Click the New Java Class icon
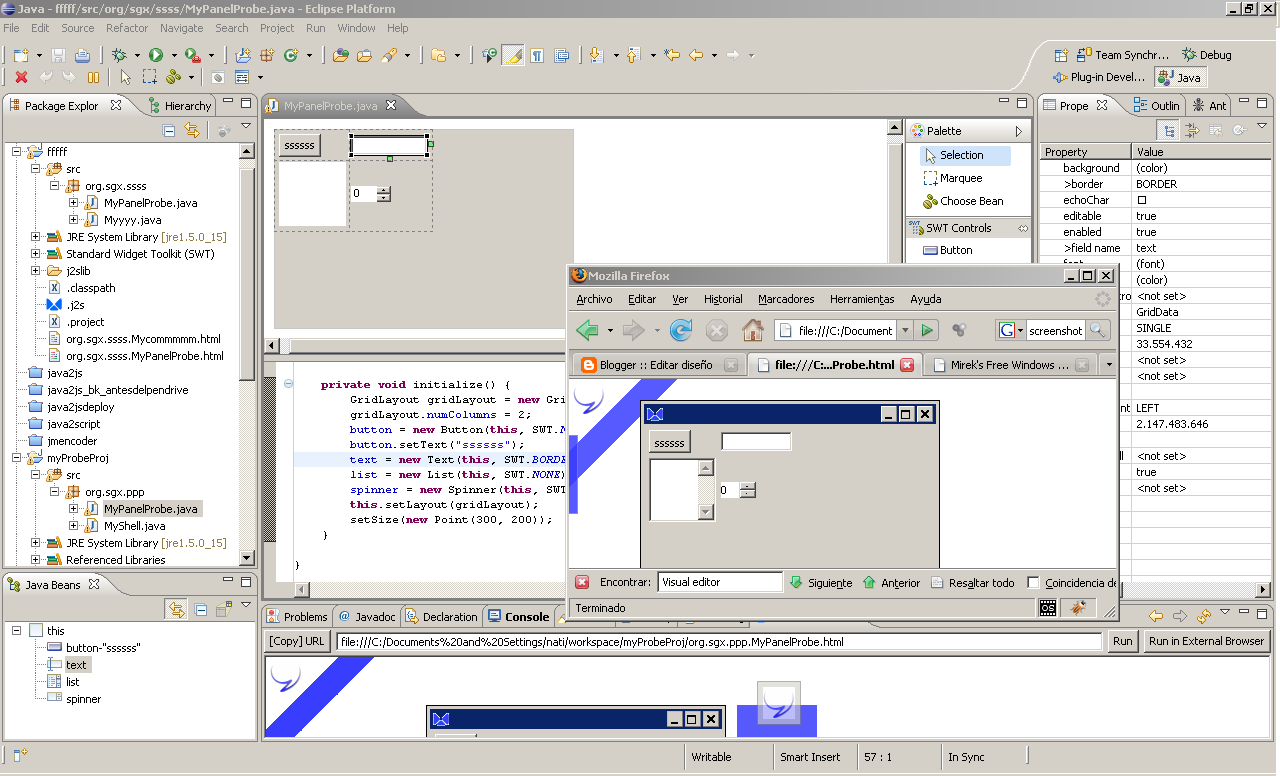1280x776 pixels. (x=292, y=55)
